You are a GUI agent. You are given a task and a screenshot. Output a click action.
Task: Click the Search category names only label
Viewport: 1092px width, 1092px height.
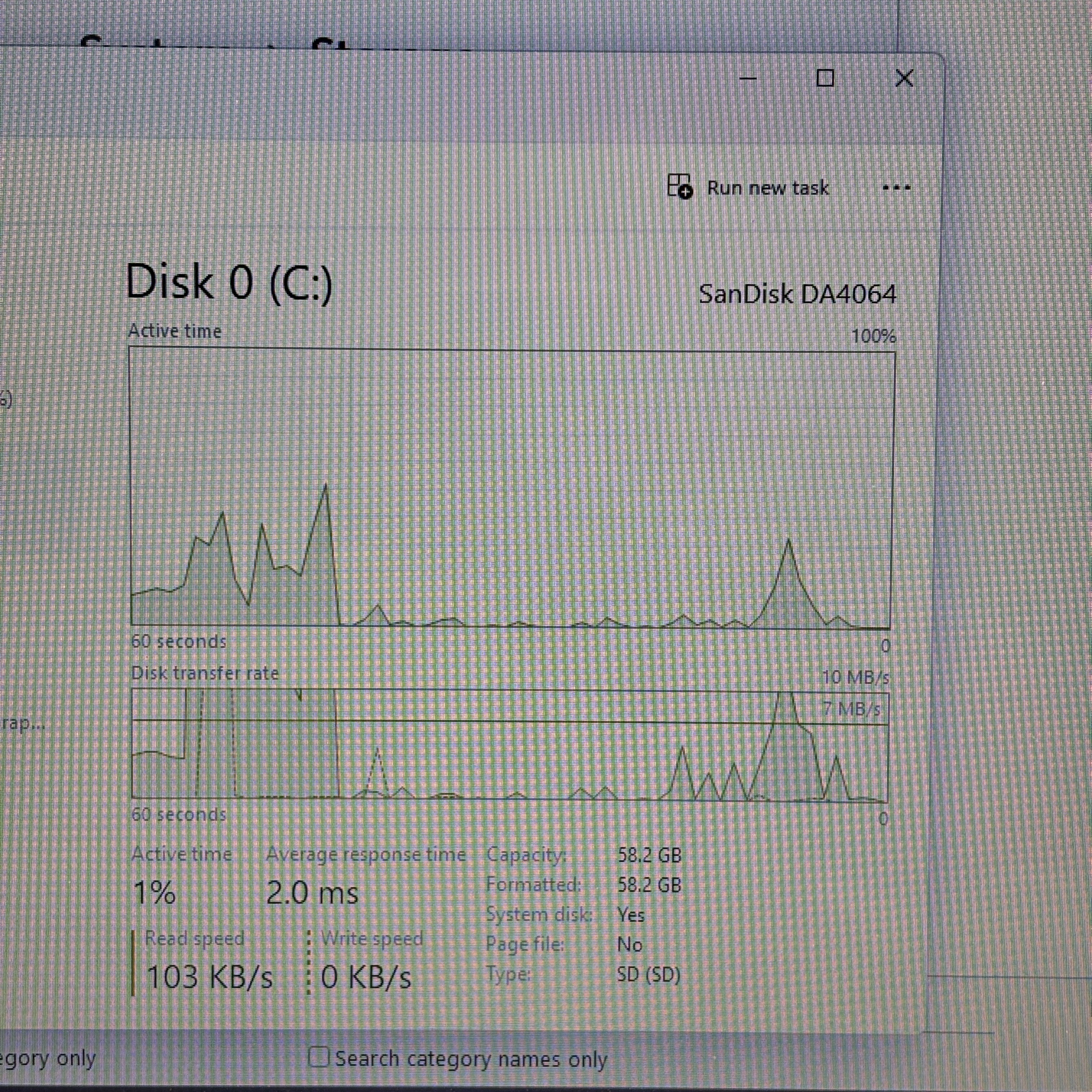[x=471, y=1059]
